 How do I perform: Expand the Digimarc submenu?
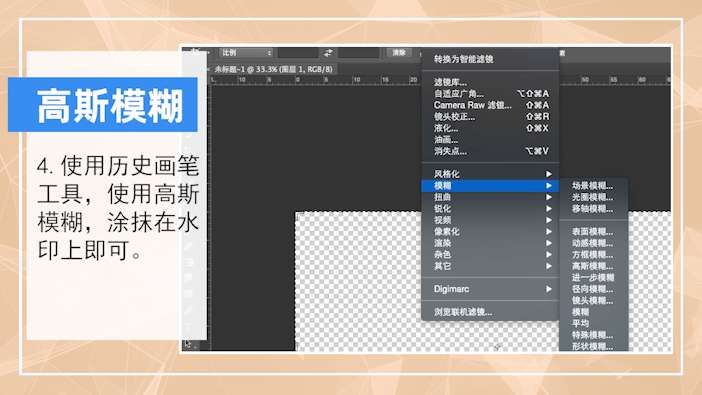point(490,289)
